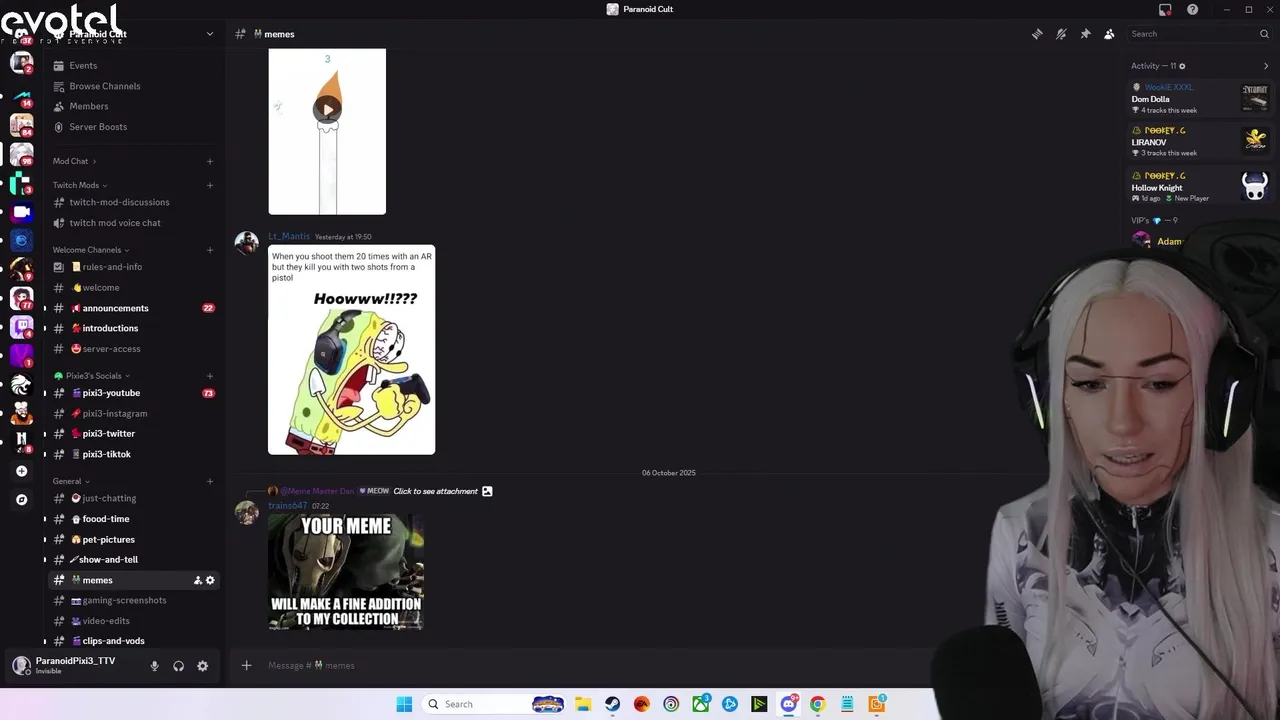This screenshot has height=720, width=1280.
Task: Show pinned messages
Action: (x=1085, y=34)
